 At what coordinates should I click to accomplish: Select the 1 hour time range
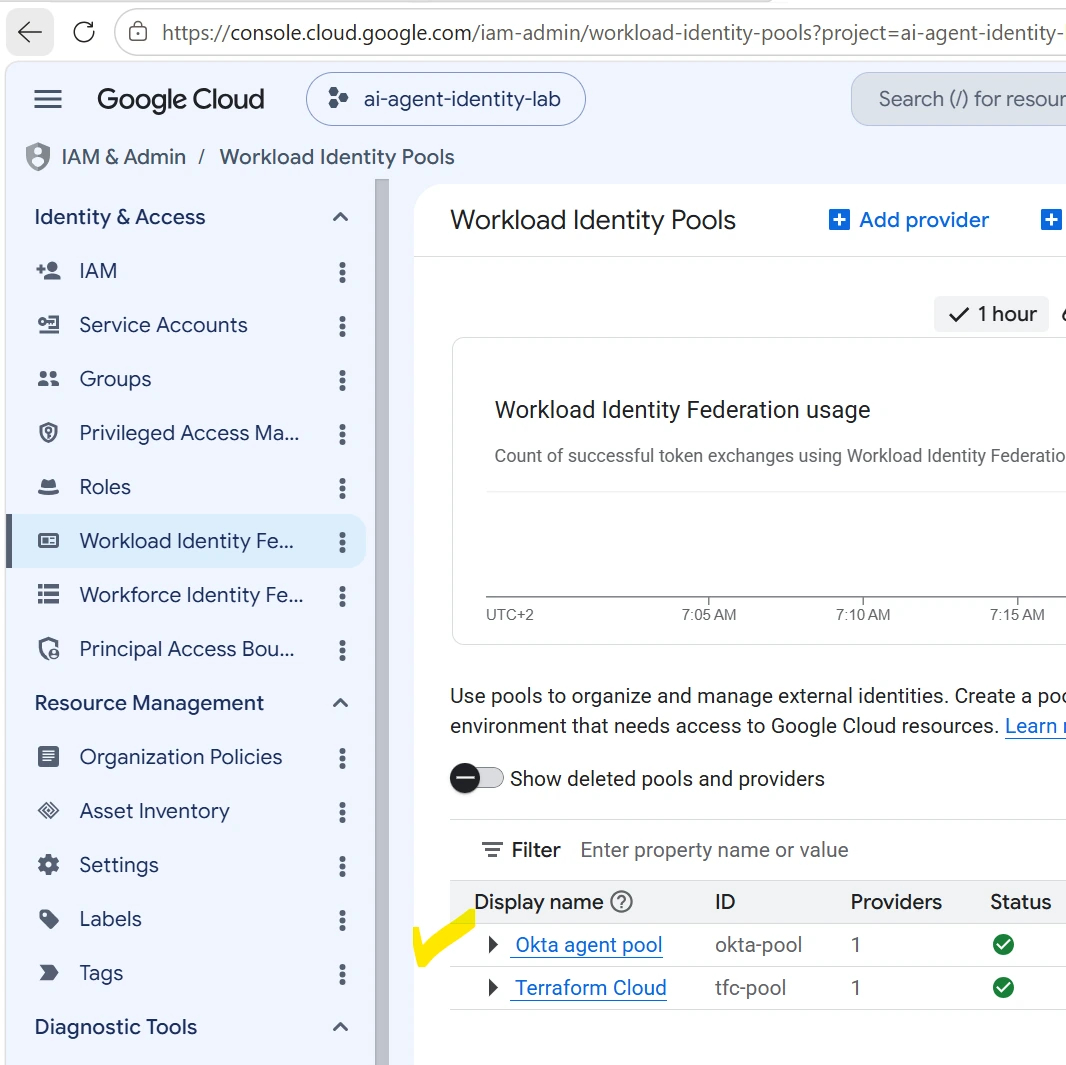click(x=992, y=314)
